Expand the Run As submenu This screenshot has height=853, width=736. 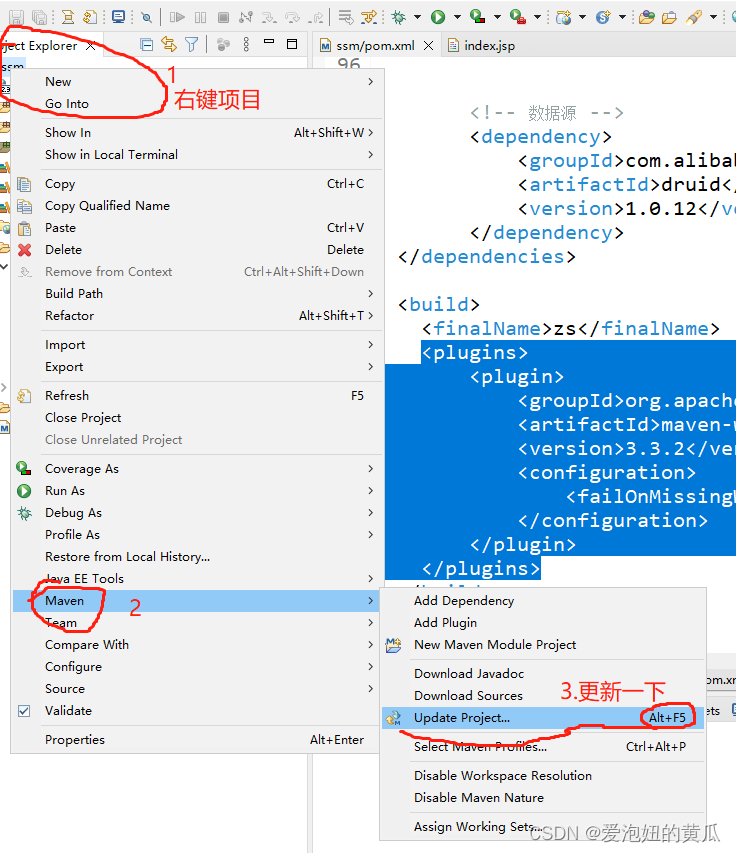click(x=197, y=491)
